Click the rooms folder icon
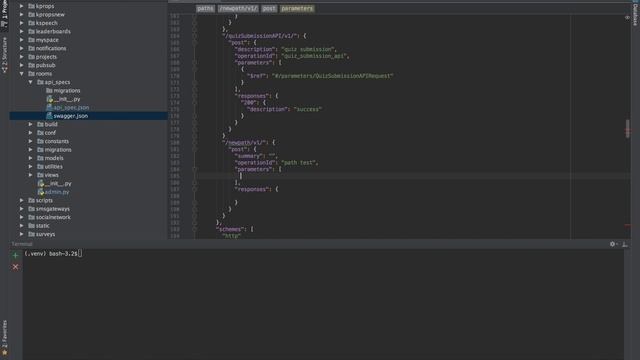 coord(31,74)
